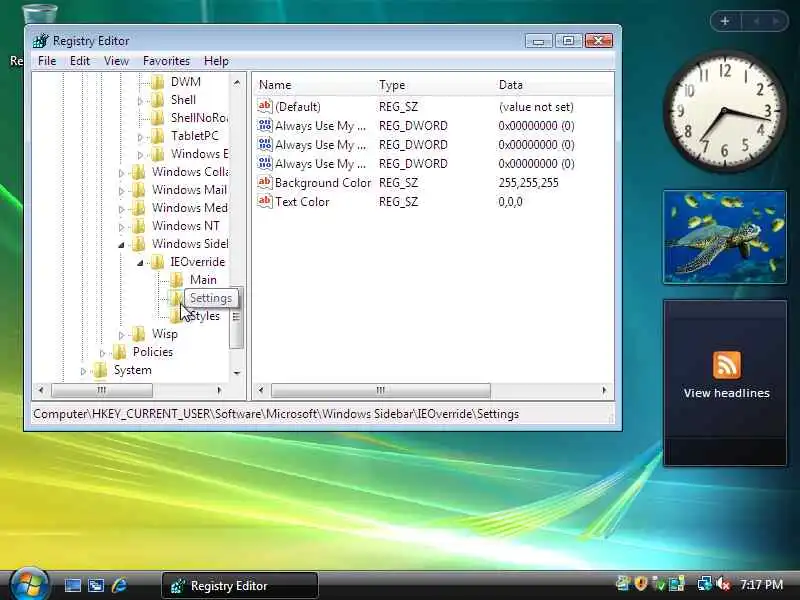The image size is (800, 600).
Task: Click the tree pane horizontal scroll right arrow
Action: click(219, 390)
